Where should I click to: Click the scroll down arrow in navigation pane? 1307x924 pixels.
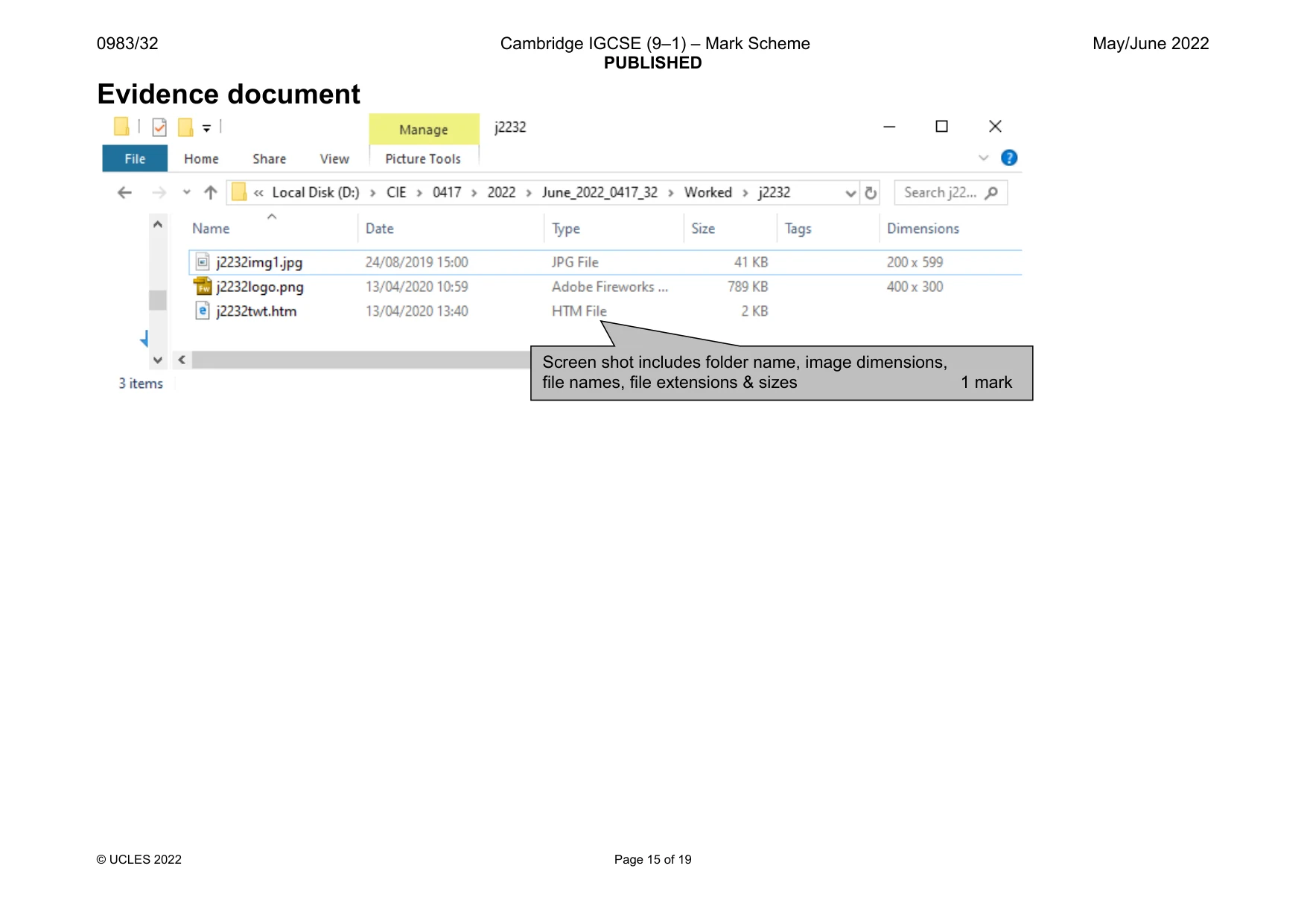click(x=157, y=360)
